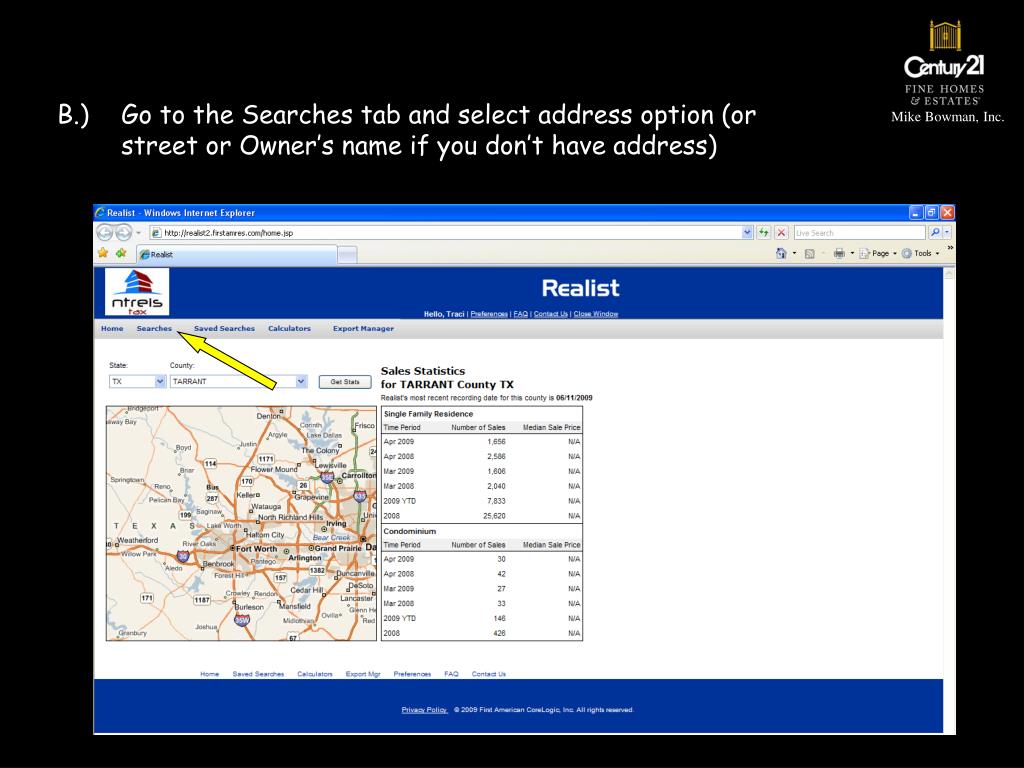Click the 2009 YTD sales value 7,833
This screenshot has width=1024, height=768.
(496, 501)
